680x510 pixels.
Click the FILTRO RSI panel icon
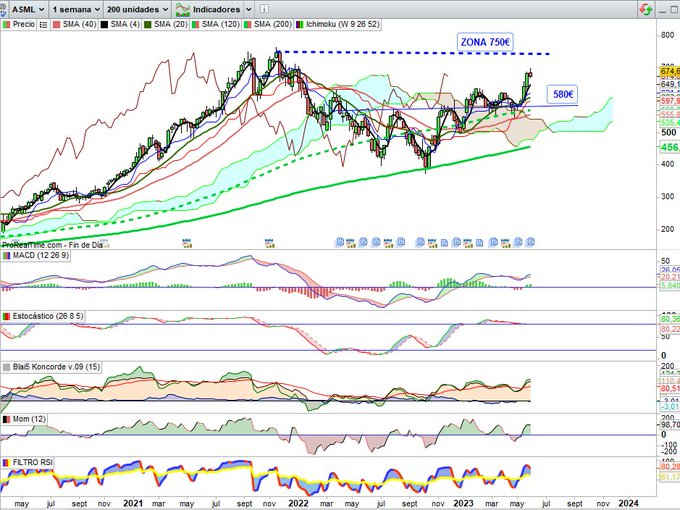point(7,463)
